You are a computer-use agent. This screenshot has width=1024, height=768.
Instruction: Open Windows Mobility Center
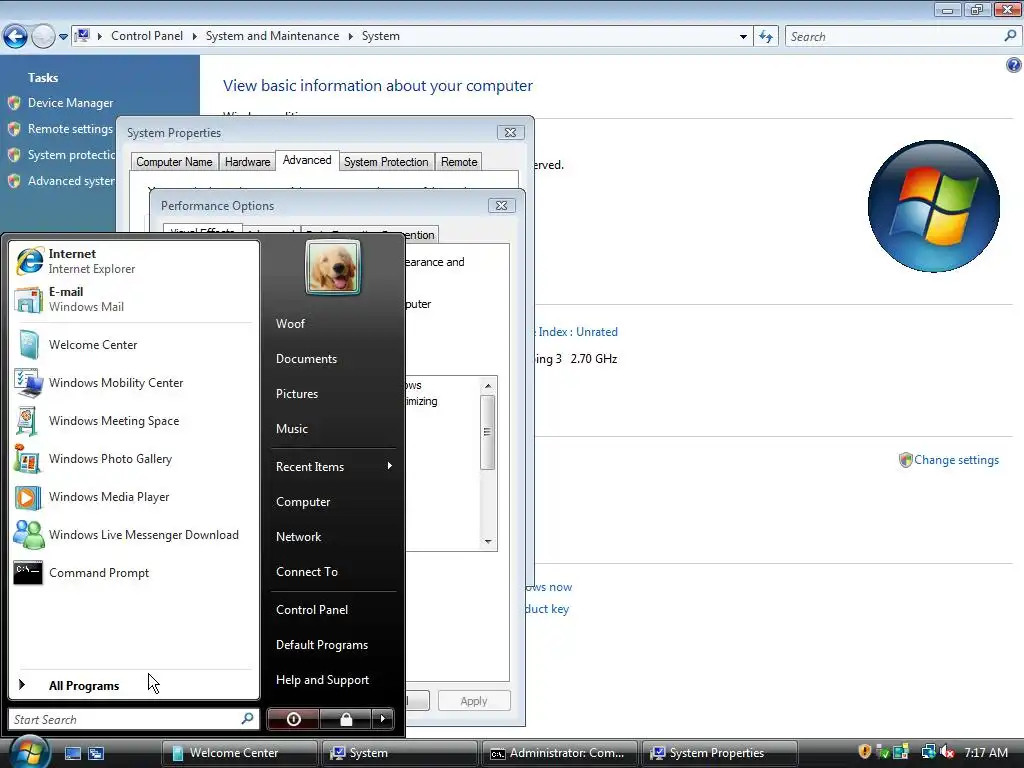pyautogui.click(x=134, y=383)
